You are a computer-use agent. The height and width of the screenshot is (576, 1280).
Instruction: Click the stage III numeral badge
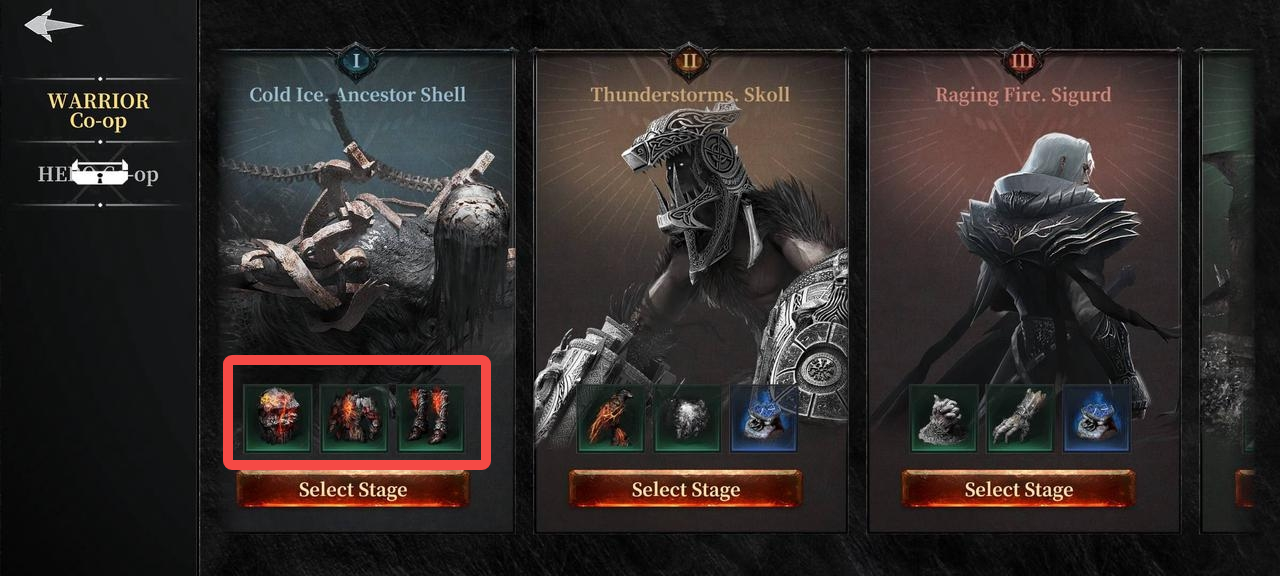coord(1022,62)
